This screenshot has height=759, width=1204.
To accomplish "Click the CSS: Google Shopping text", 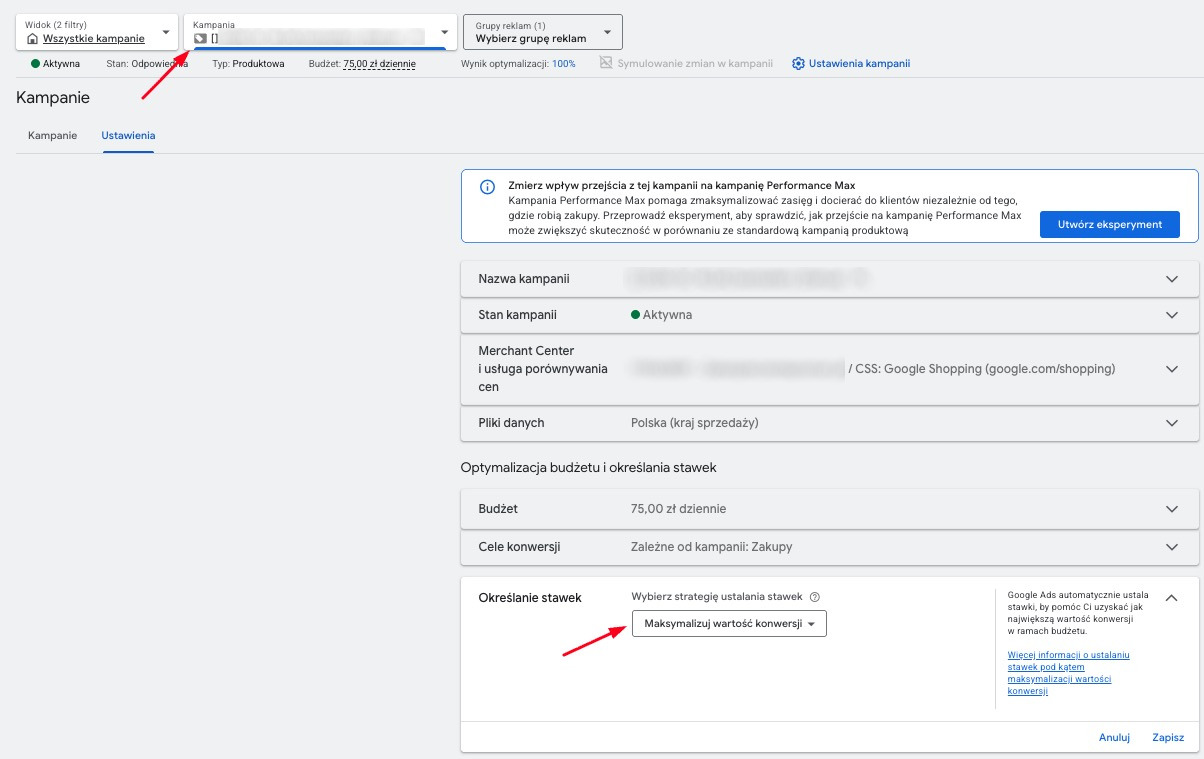I will 987,369.
